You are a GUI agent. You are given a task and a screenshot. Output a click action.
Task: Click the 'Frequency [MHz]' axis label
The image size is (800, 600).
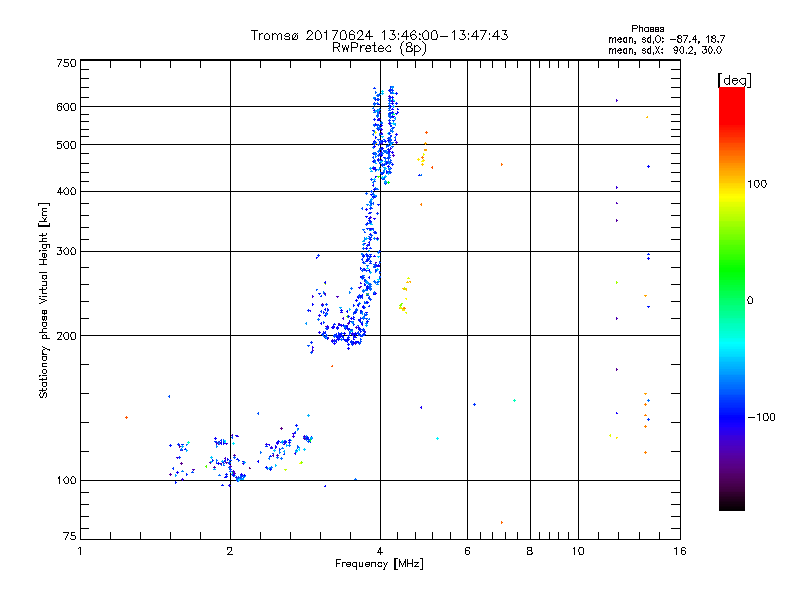tap(379, 564)
